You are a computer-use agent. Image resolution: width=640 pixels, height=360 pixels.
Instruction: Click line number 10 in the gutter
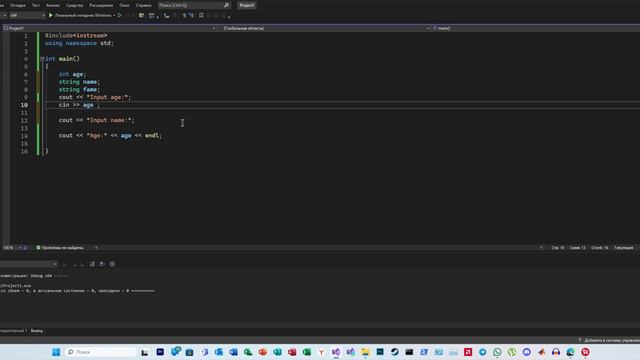pyautogui.click(x=24, y=105)
